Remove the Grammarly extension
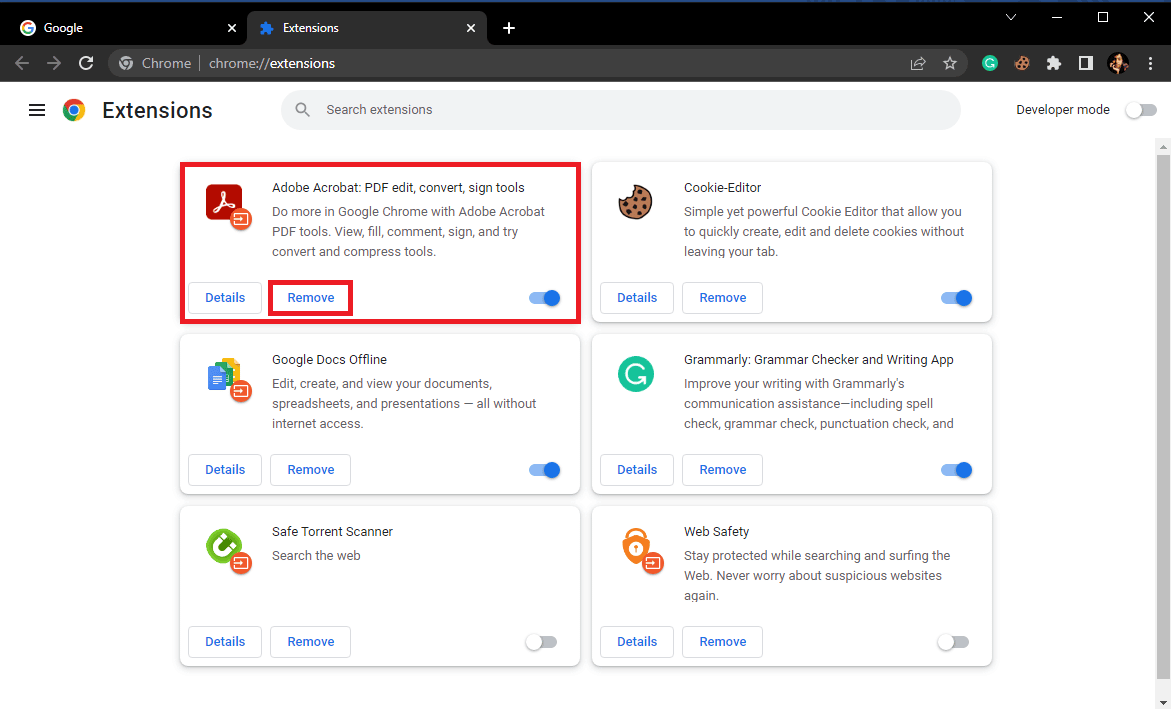The image size is (1171, 709). click(x=722, y=469)
